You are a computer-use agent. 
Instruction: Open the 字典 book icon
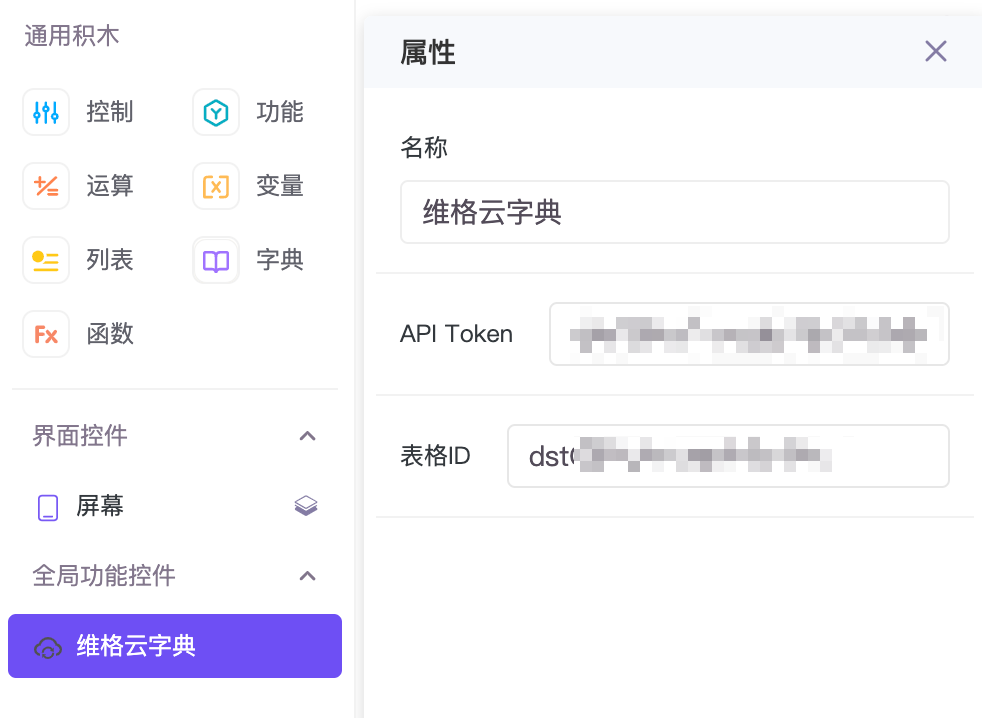[x=216, y=260]
